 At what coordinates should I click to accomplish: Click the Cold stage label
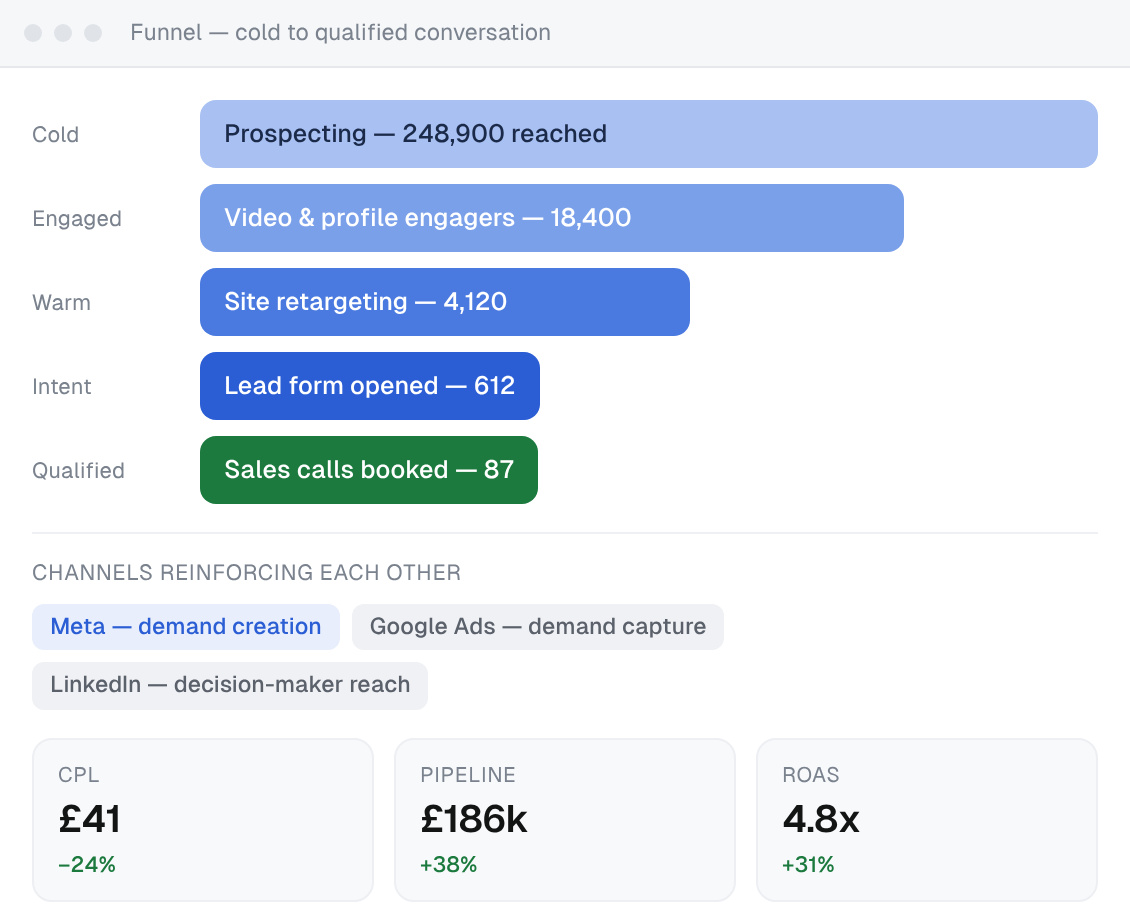point(55,135)
